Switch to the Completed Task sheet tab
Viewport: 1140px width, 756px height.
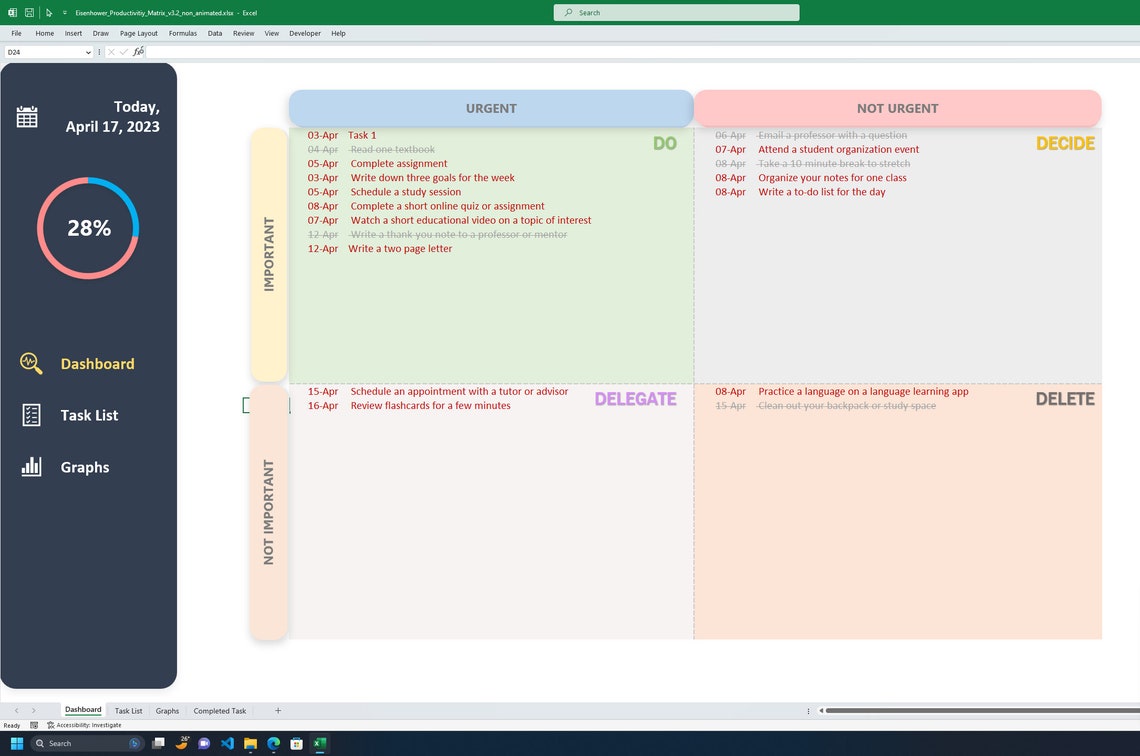(x=219, y=710)
